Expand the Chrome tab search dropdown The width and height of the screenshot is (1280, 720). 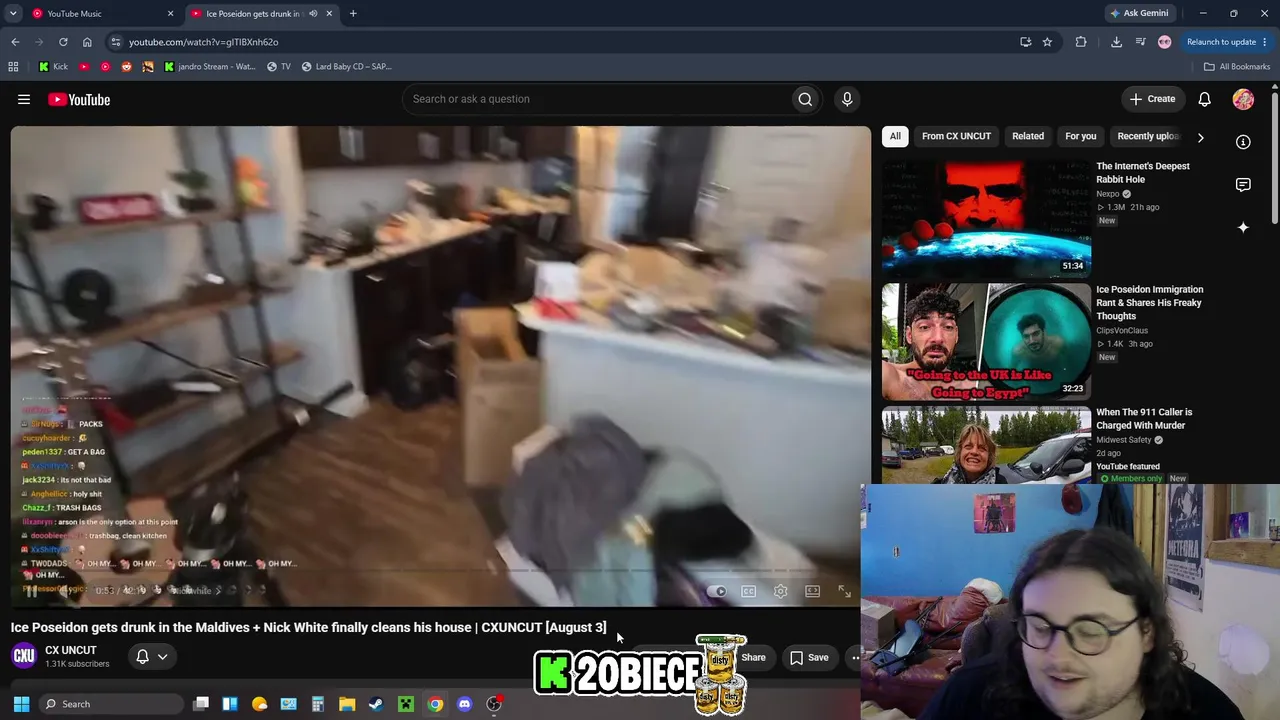pos(13,14)
